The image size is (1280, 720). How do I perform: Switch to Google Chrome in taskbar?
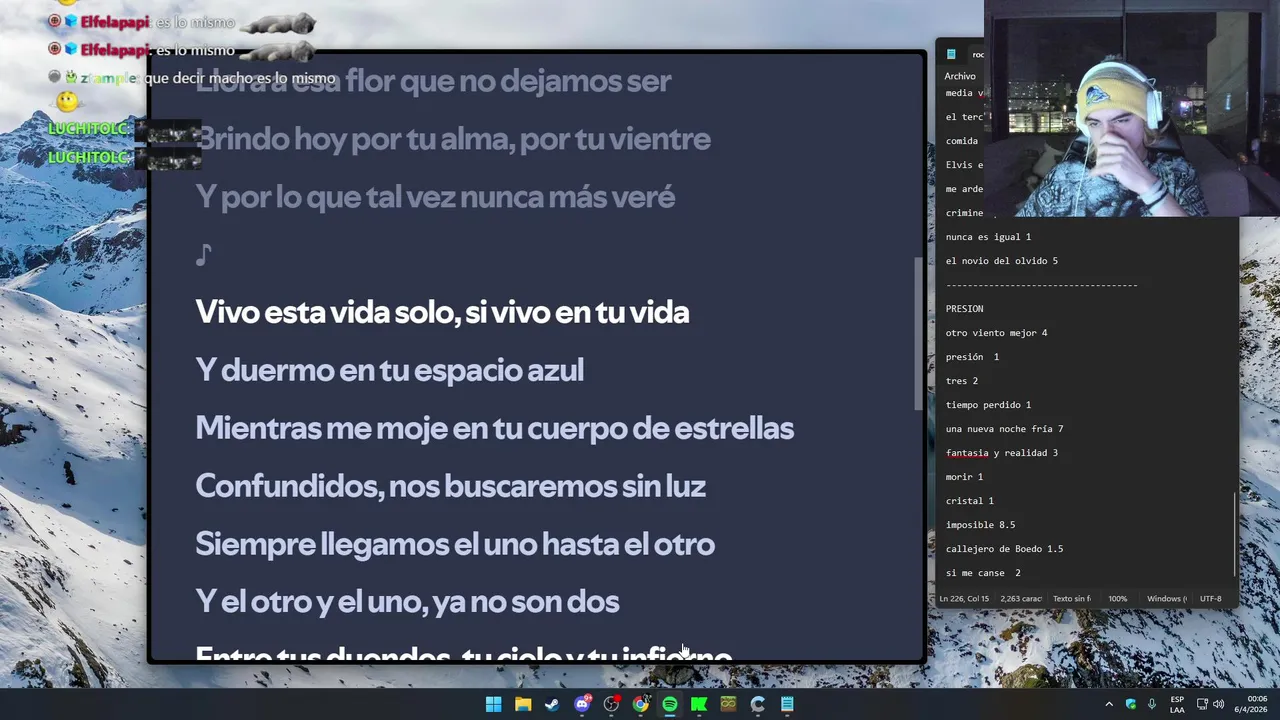click(x=640, y=704)
